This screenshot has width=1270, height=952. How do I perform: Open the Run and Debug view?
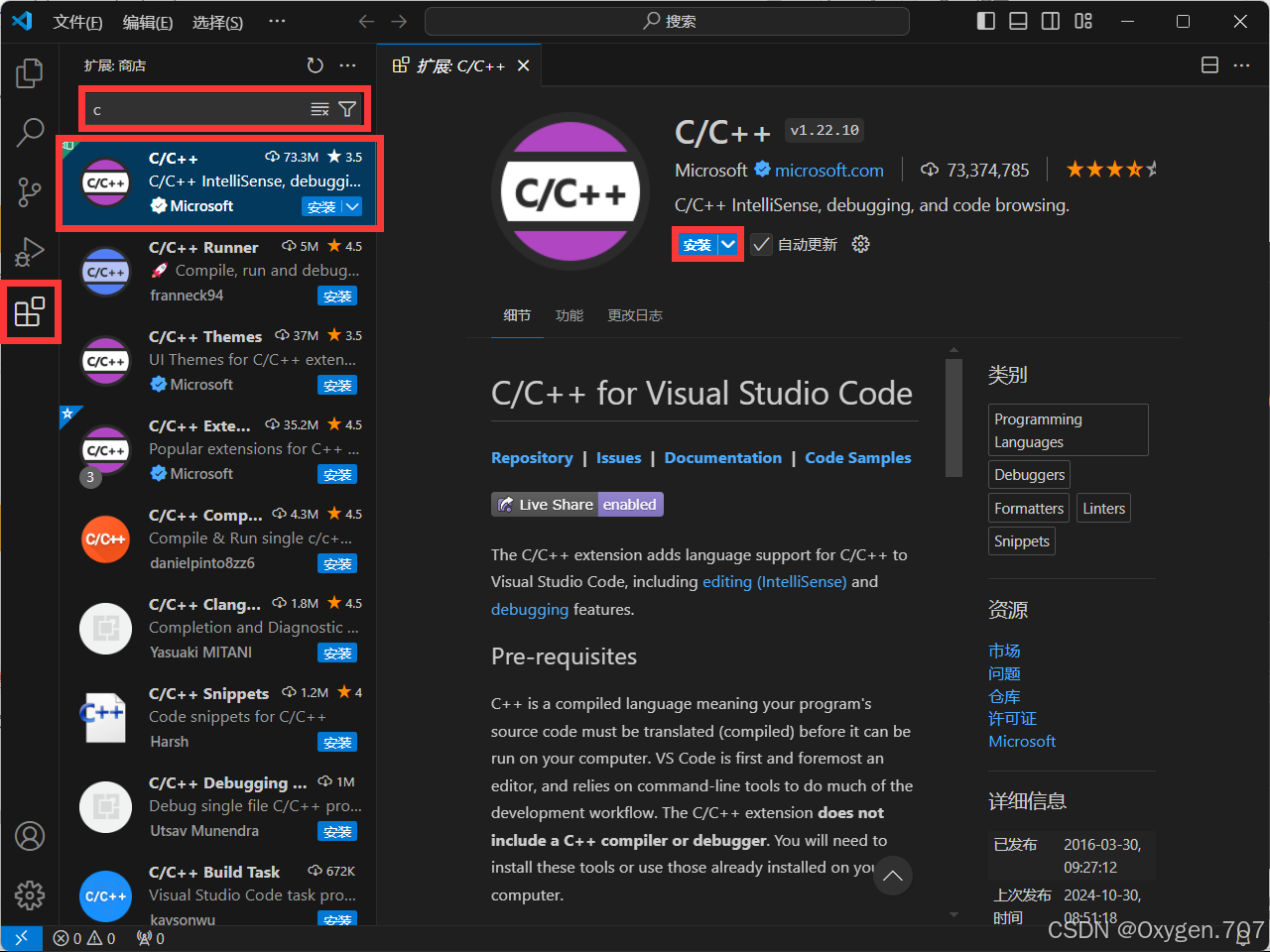click(x=30, y=252)
